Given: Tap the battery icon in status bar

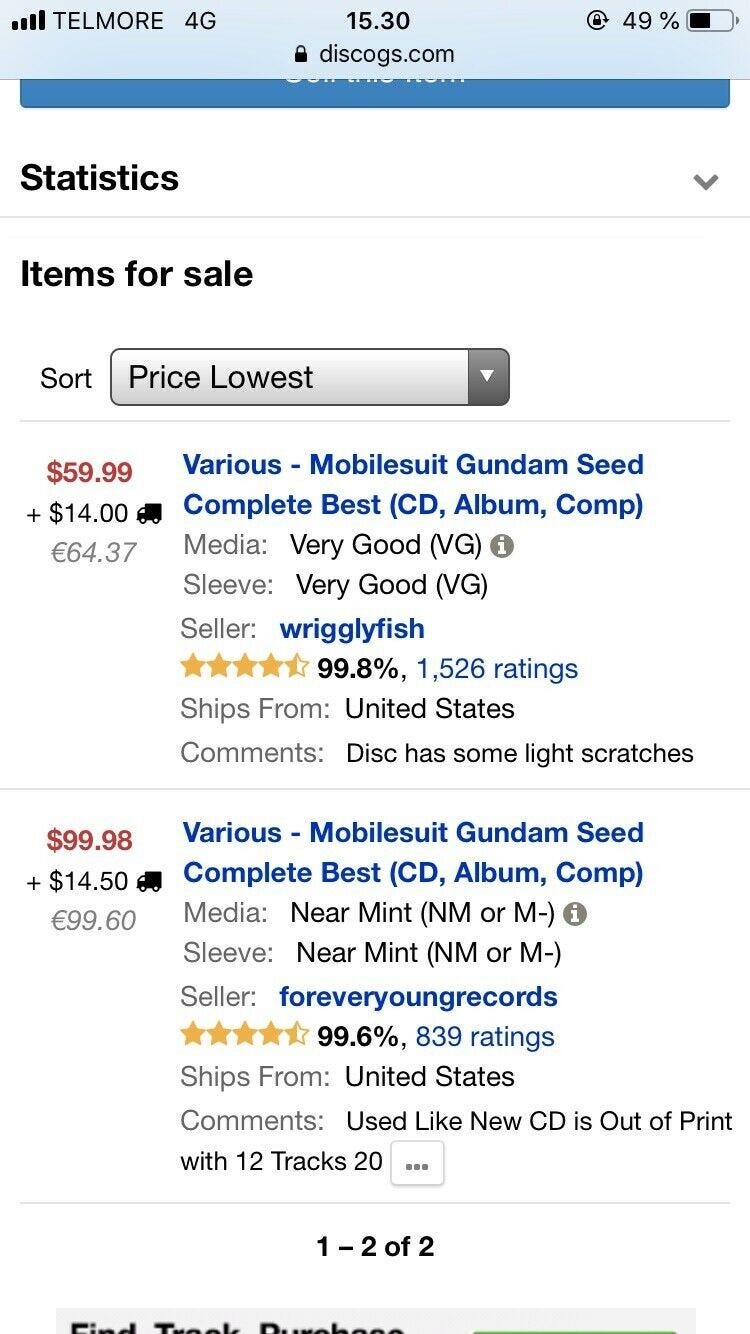Looking at the screenshot, I should (712, 20).
